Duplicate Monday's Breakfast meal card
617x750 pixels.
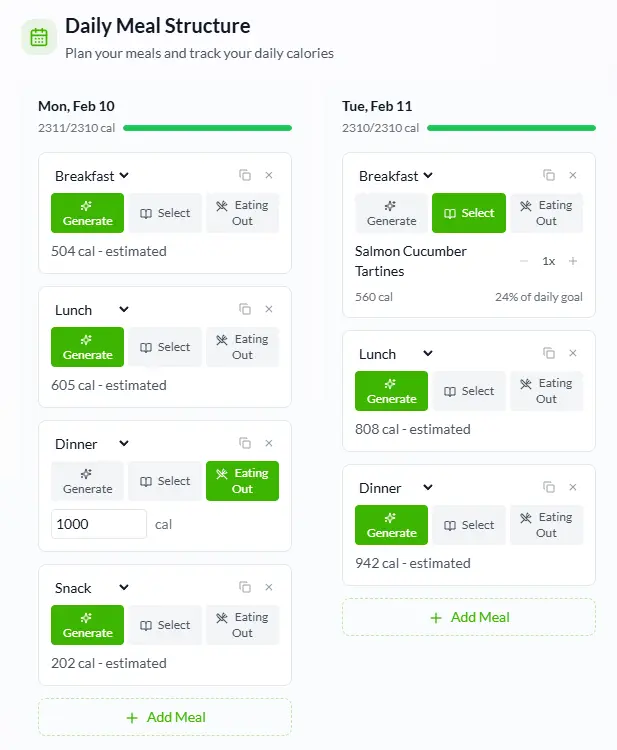(245, 175)
